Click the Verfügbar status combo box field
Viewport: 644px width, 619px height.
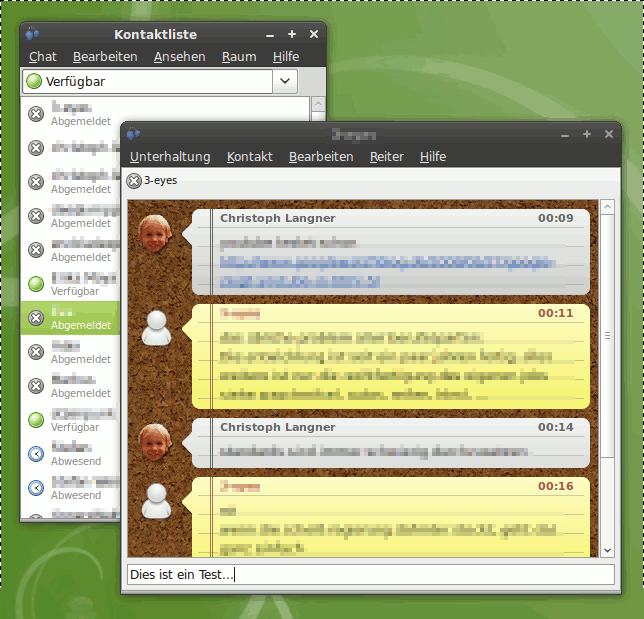click(x=147, y=81)
